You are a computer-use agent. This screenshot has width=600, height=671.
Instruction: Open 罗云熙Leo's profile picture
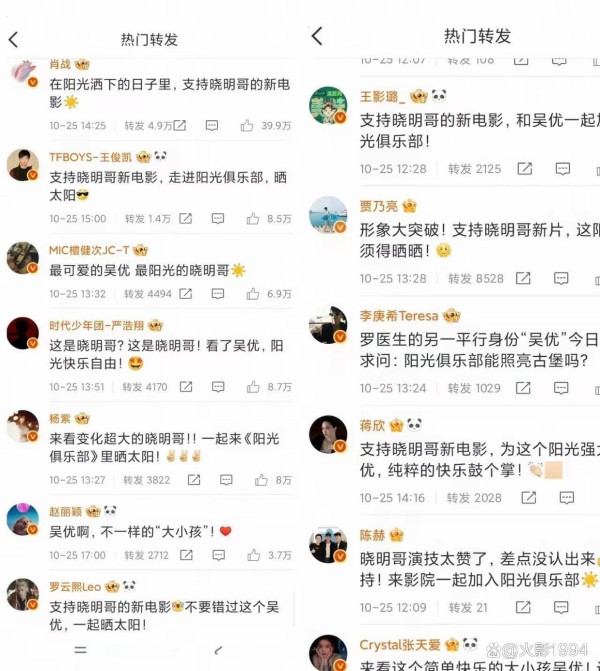coord(23,594)
